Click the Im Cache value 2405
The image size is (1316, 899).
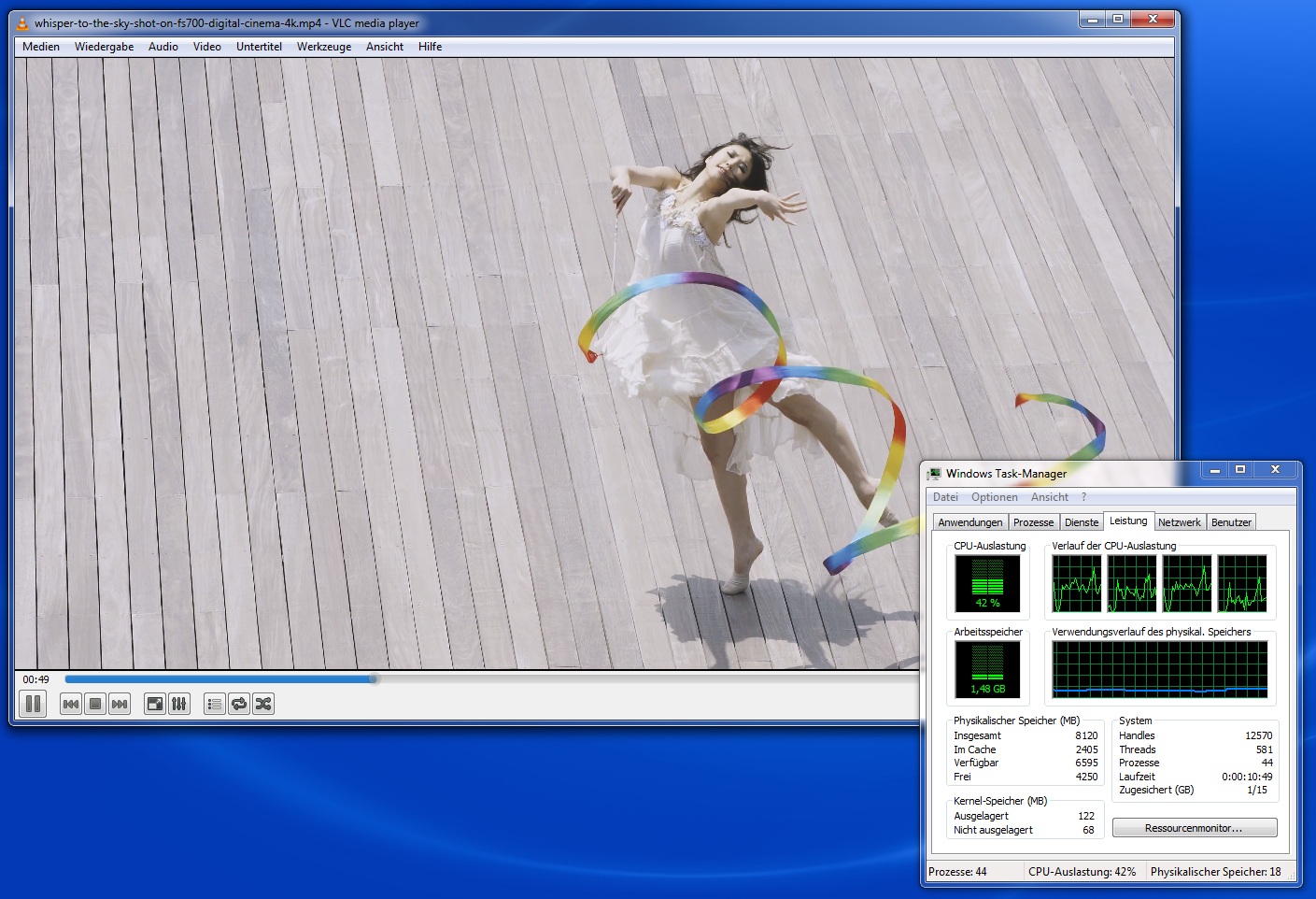pyautogui.click(x=1086, y=749)
